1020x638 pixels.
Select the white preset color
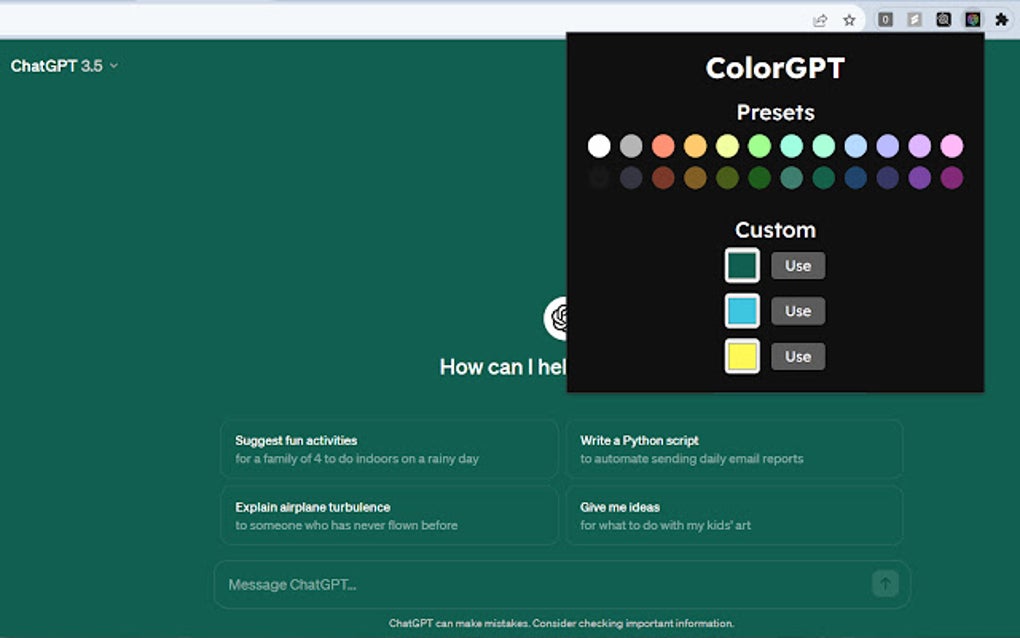pyautogui.click(x=599, y=146)
